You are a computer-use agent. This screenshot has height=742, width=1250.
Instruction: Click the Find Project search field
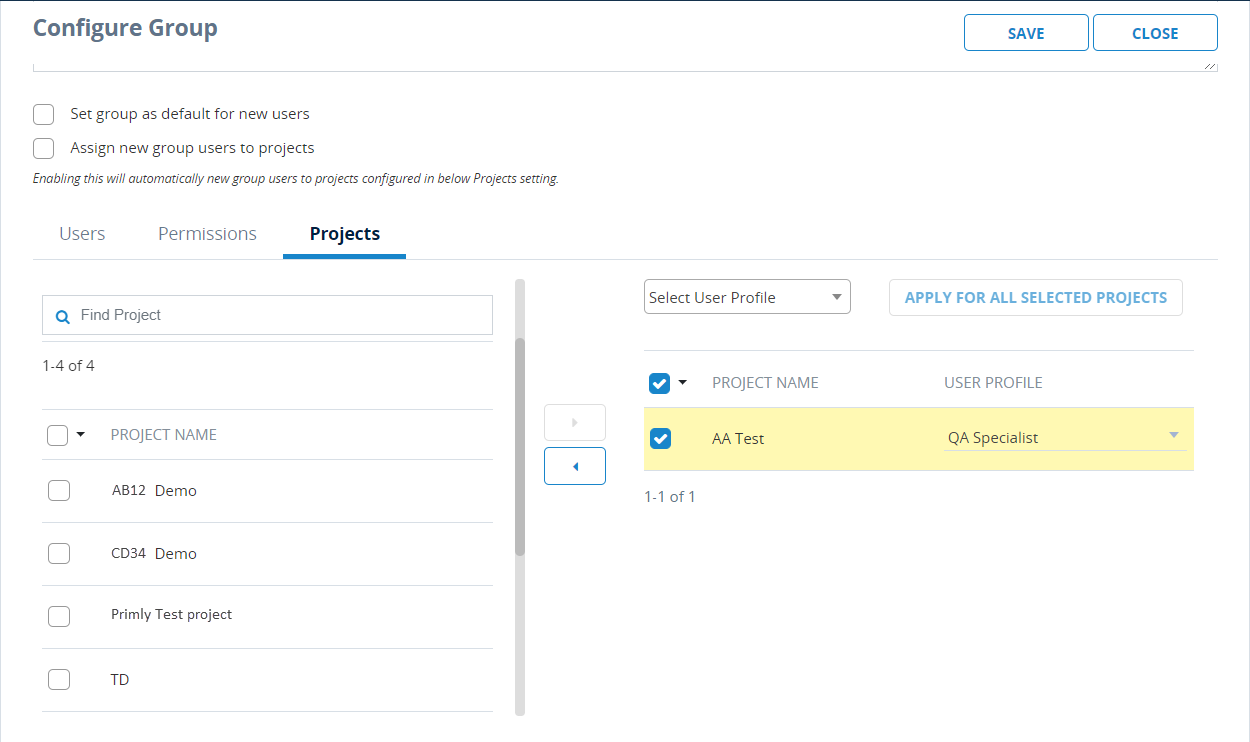280,315
